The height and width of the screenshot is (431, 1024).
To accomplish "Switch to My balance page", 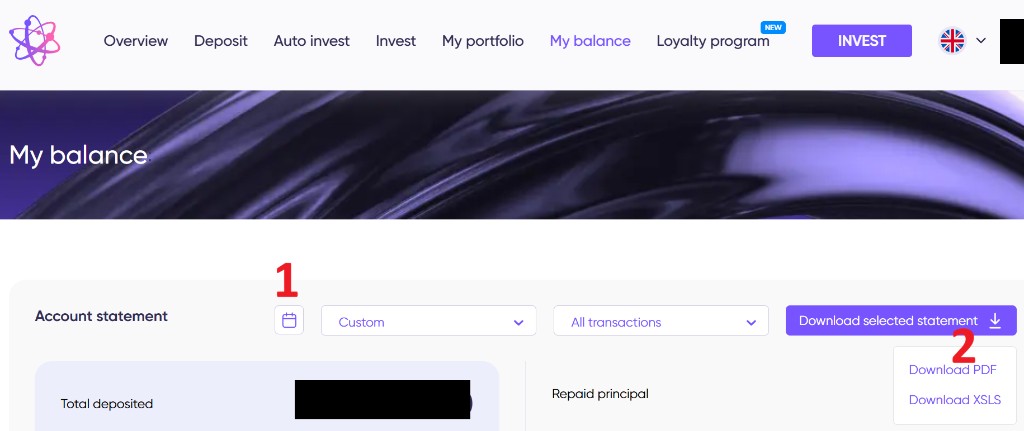I will point(590,41).
